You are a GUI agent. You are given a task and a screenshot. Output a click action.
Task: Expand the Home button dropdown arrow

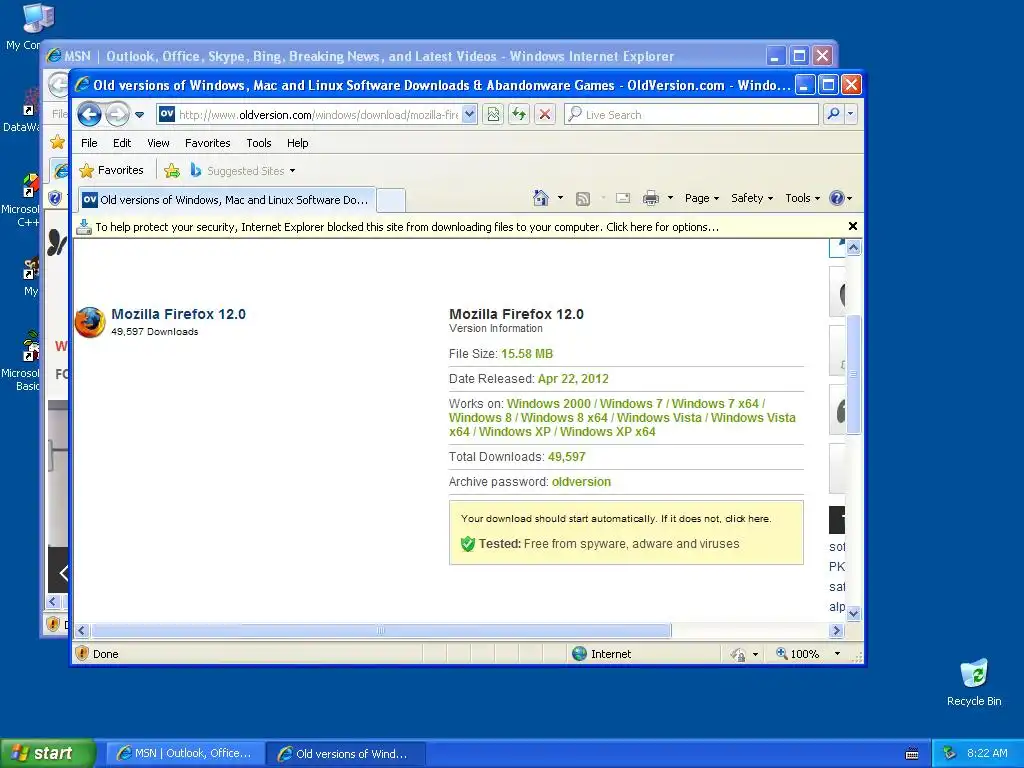click(560, 198)
